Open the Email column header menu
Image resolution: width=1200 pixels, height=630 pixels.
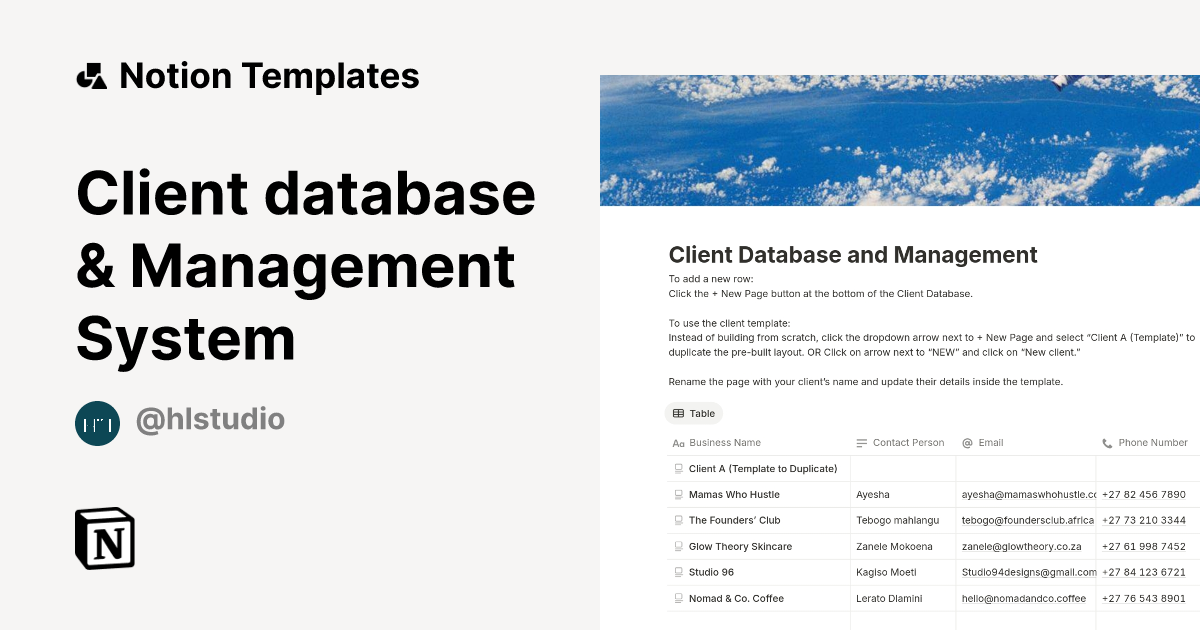[x=990, y=443]
